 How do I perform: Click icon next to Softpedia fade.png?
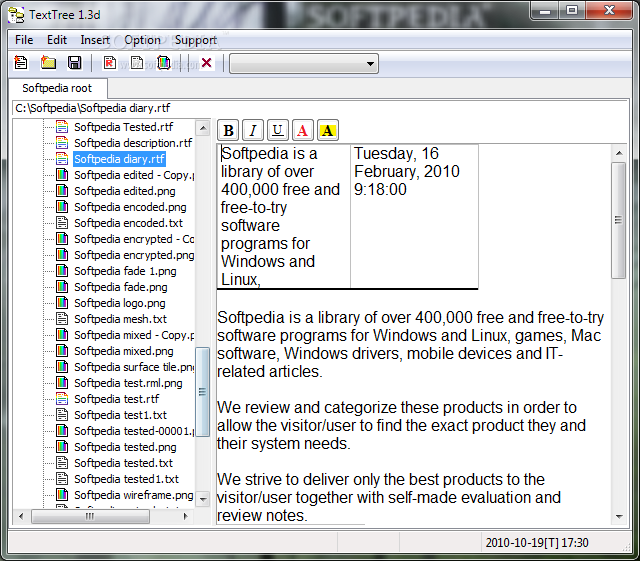pos(62,287)
